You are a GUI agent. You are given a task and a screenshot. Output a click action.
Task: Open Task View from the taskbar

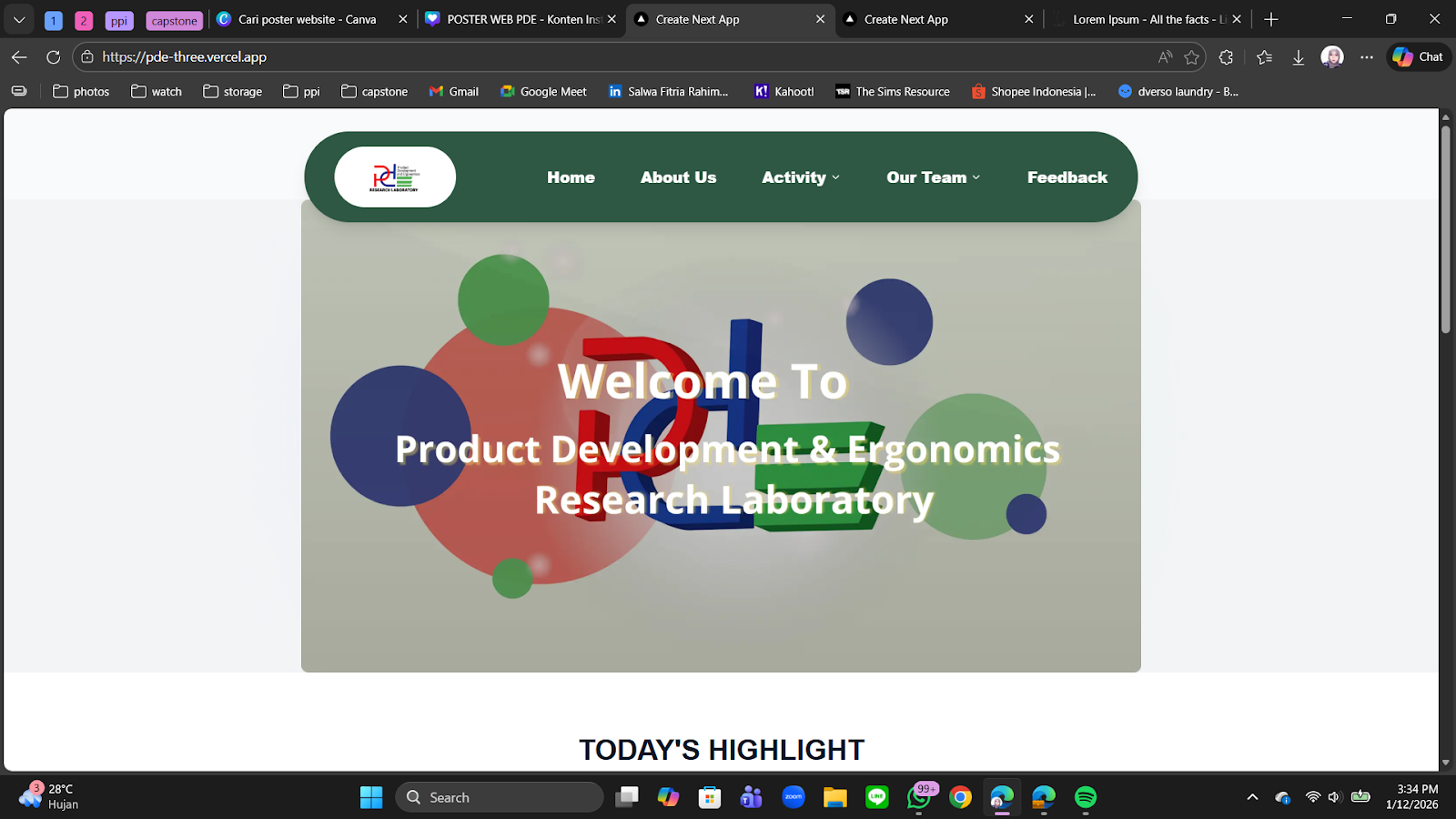(x=627, y=797)
